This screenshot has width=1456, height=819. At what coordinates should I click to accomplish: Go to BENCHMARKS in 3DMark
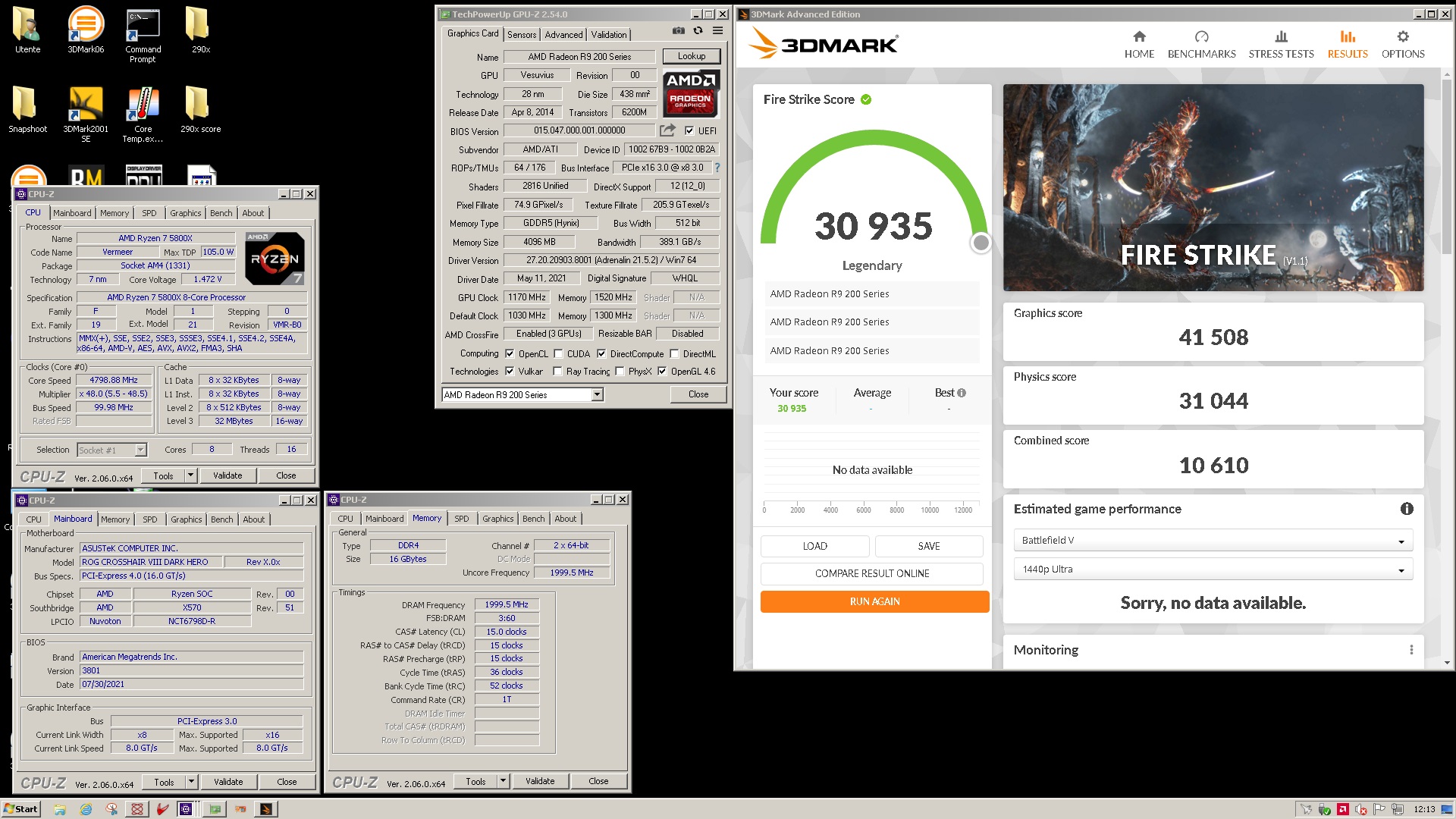click(1201, 45)
